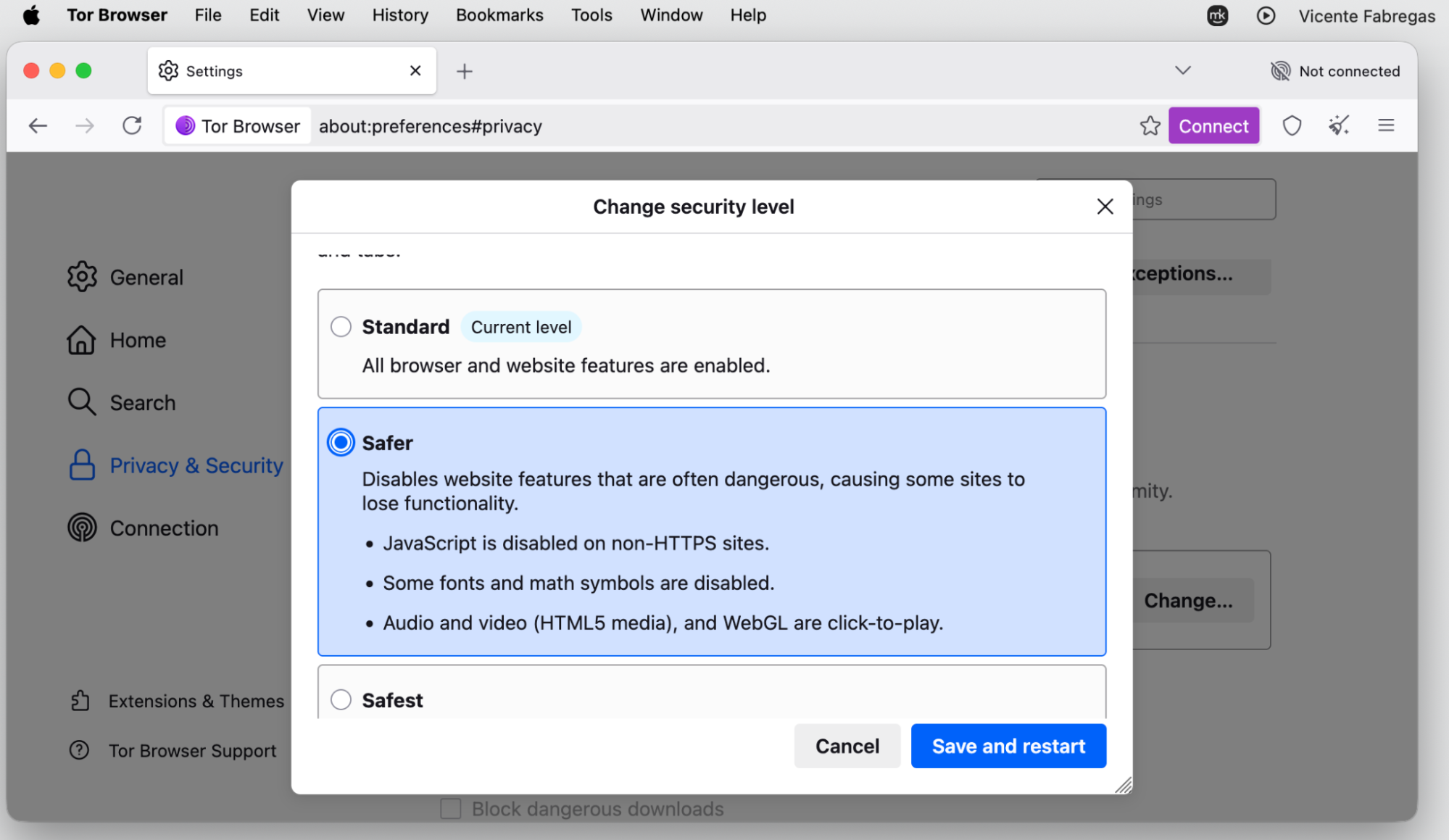This screenshot has width=1449, height=840.
Task: Select the Standard security level radio
Action: [341, 327]
